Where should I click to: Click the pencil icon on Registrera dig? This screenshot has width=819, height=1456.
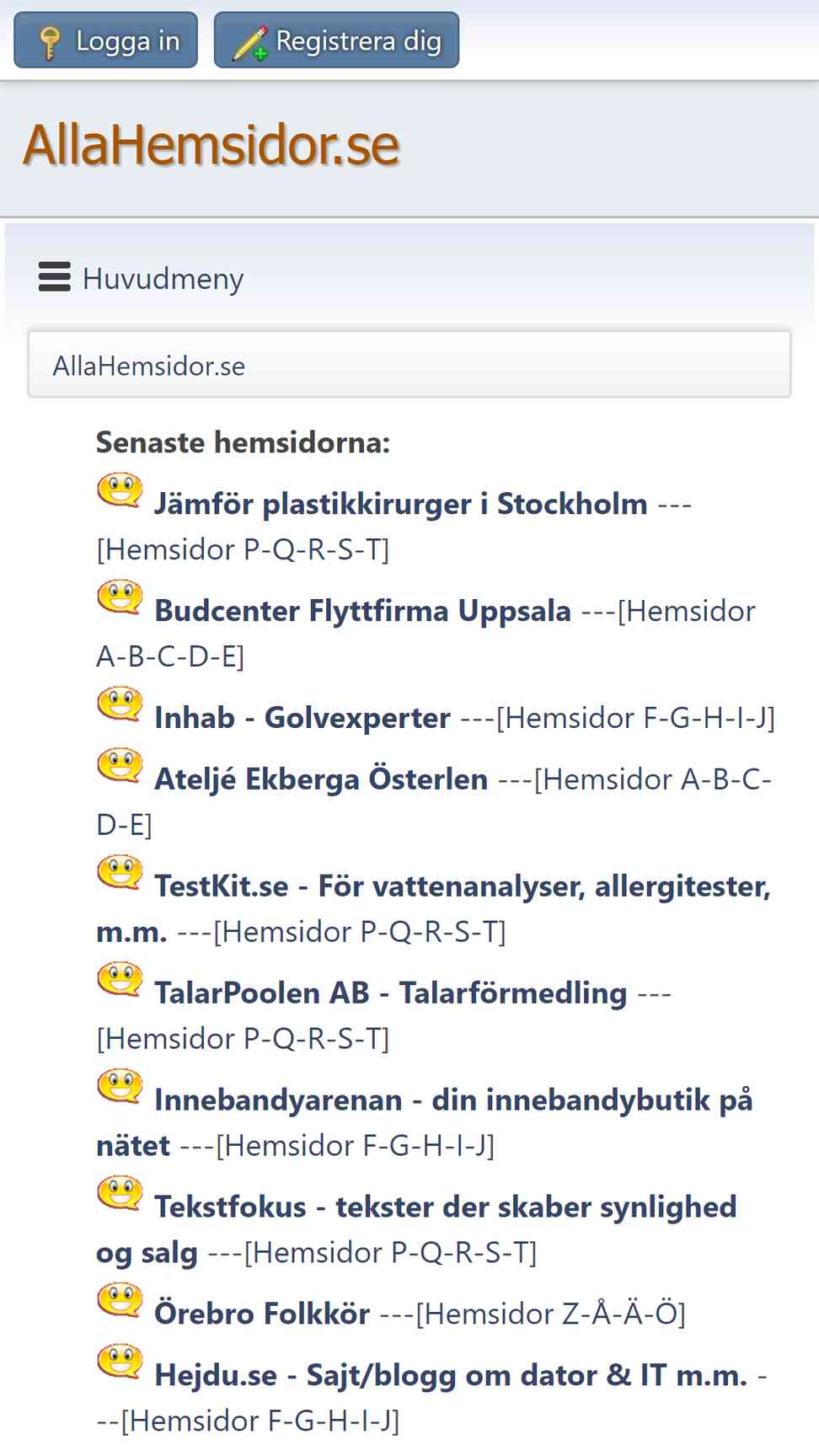coord(250,43)
